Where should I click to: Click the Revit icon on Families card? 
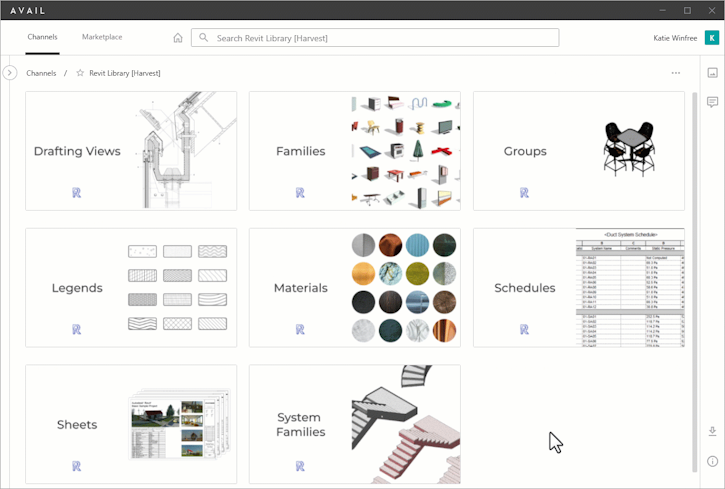click(301, 193)
